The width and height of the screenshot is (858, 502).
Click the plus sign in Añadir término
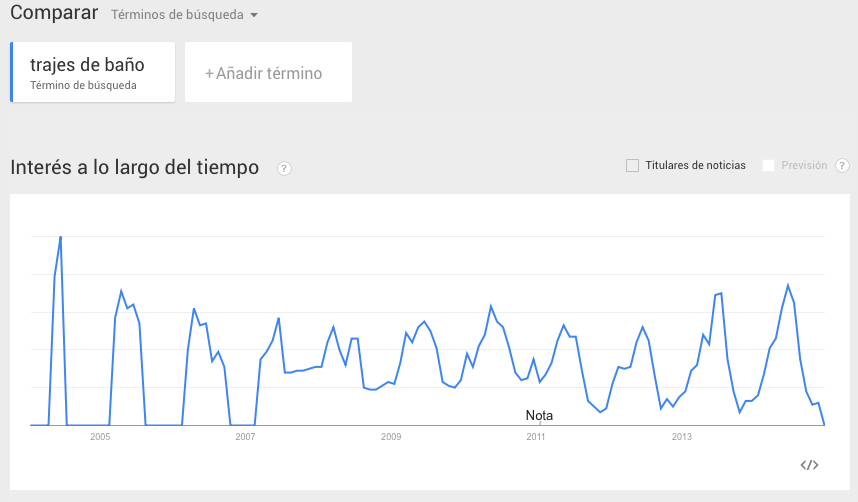(209, 73)
